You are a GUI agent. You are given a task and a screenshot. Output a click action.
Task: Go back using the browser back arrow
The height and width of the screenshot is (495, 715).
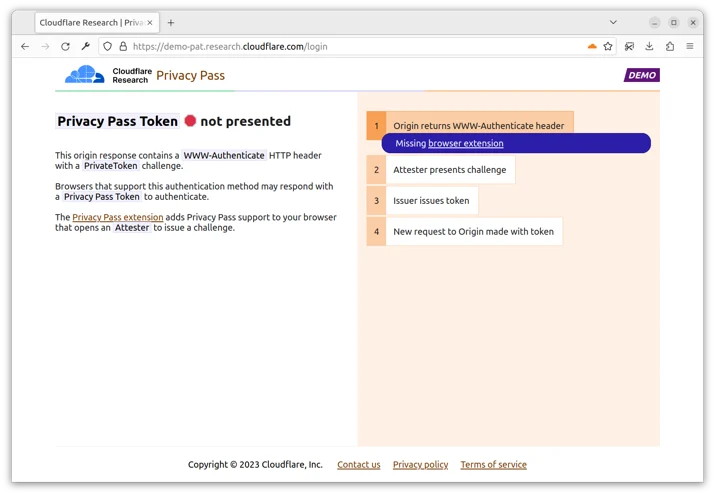coord(25,46)
